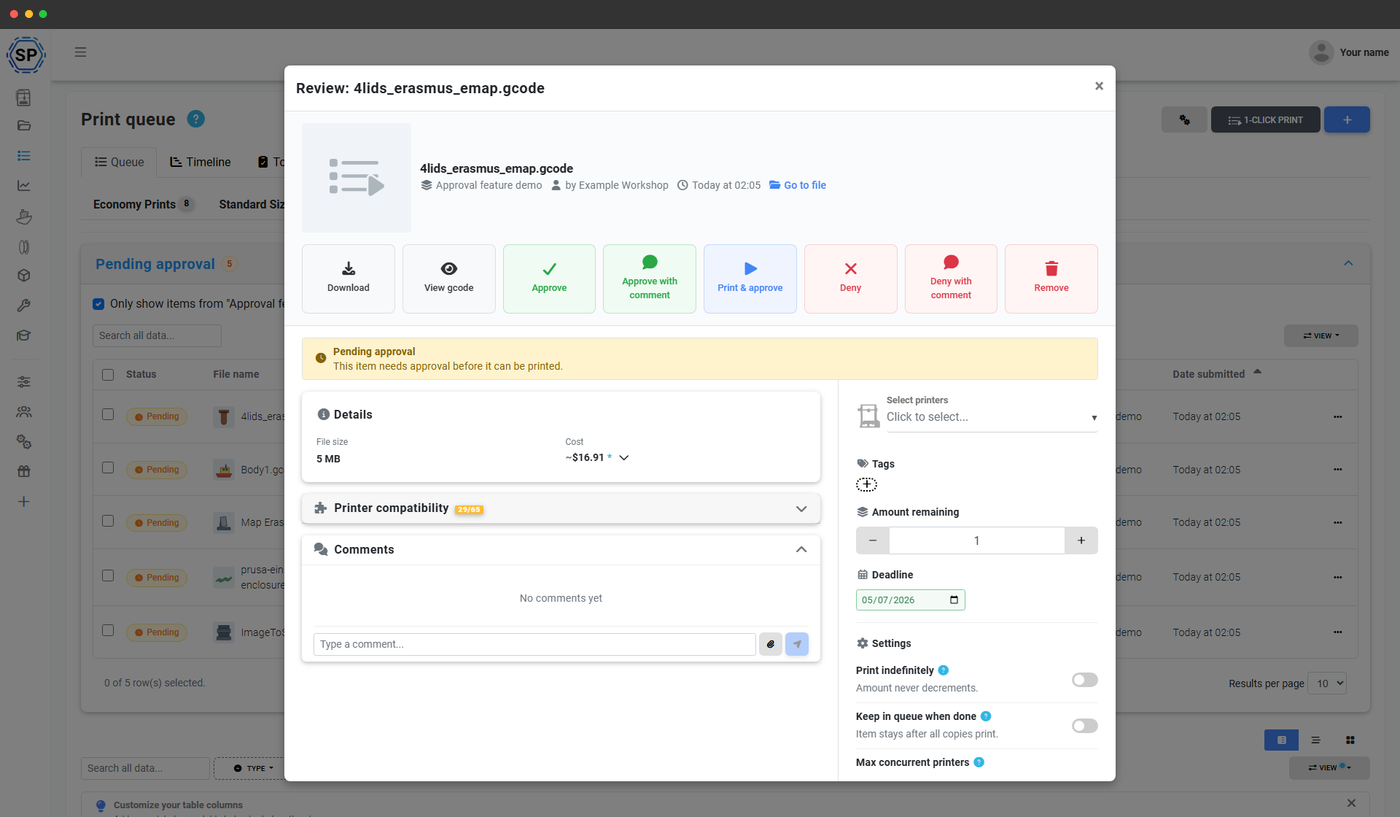Screen dimensions: 1400x817
Task: Increase Amount remaining with plus
Action: click(x=1081, y=540)
